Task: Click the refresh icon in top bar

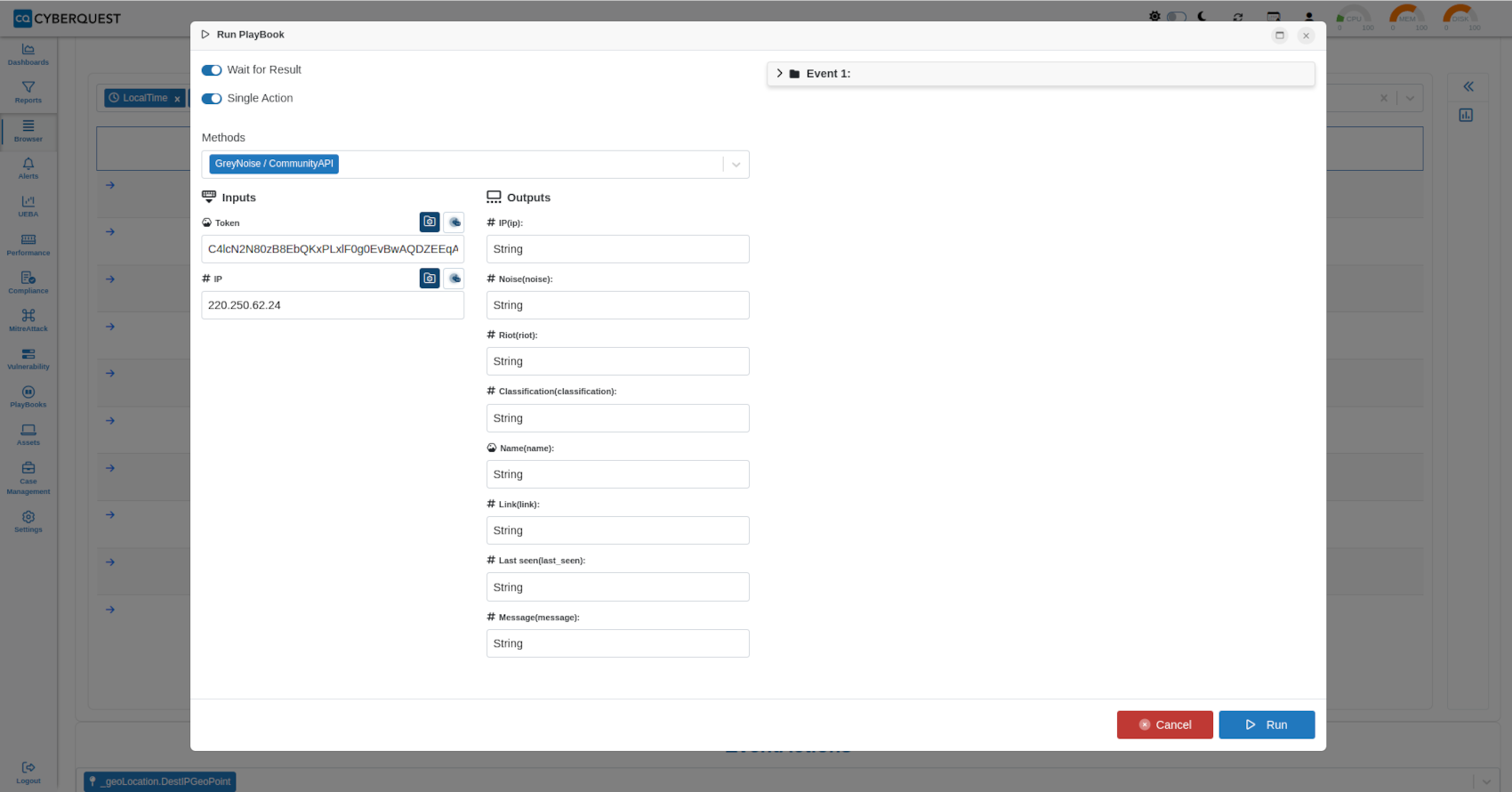Action: pos(1237,17)
